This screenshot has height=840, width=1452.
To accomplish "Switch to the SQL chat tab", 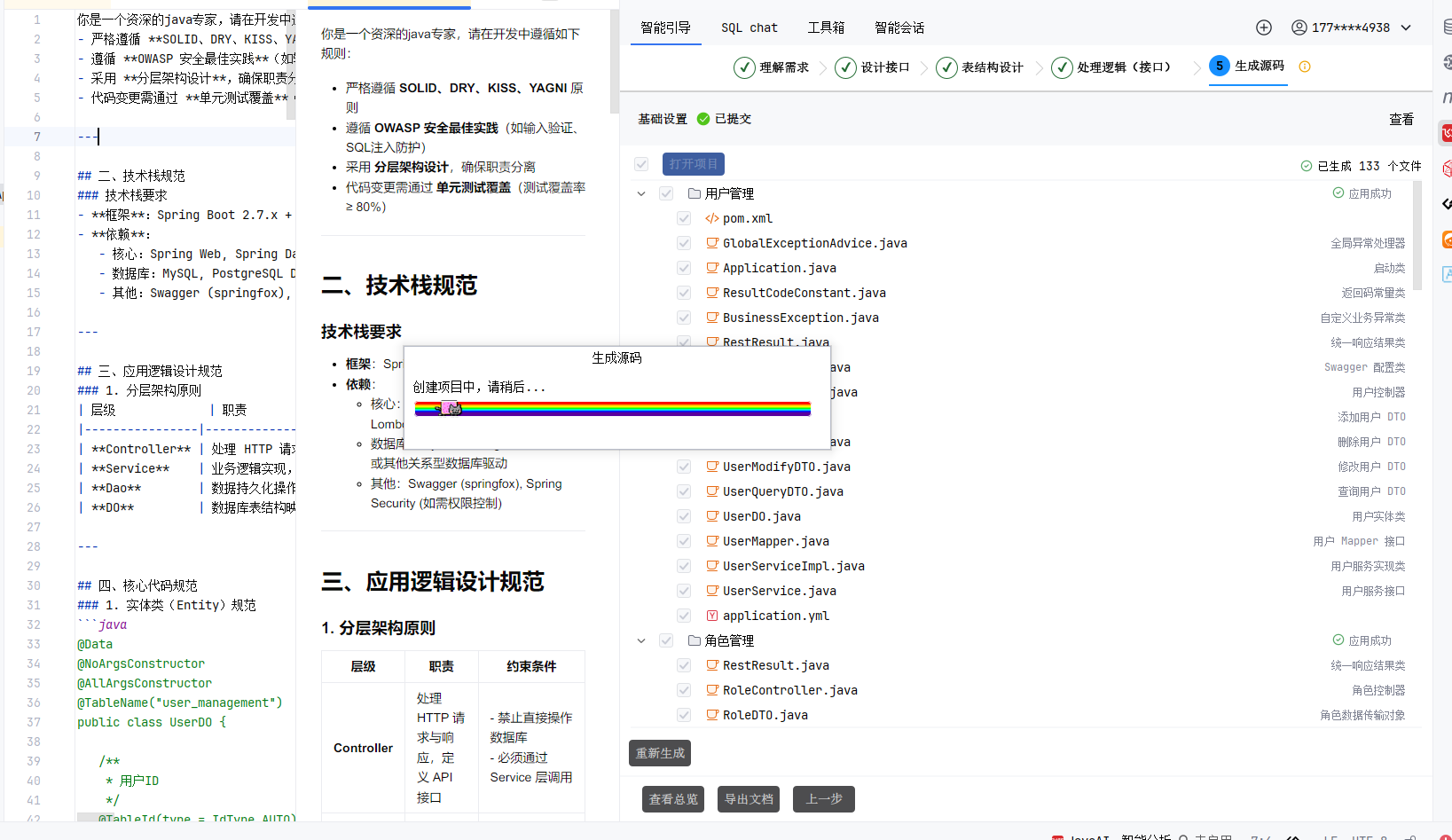I will [x=749, y=27].
